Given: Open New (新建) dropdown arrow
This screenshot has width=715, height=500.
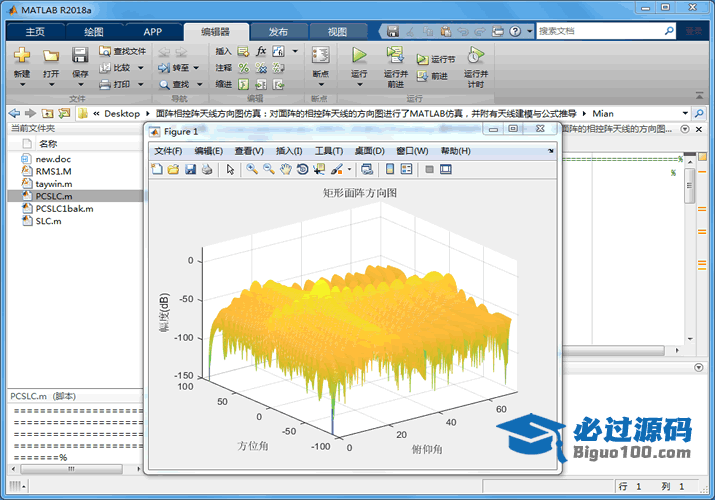Looking at the screenshot, I should click(21, 85).
